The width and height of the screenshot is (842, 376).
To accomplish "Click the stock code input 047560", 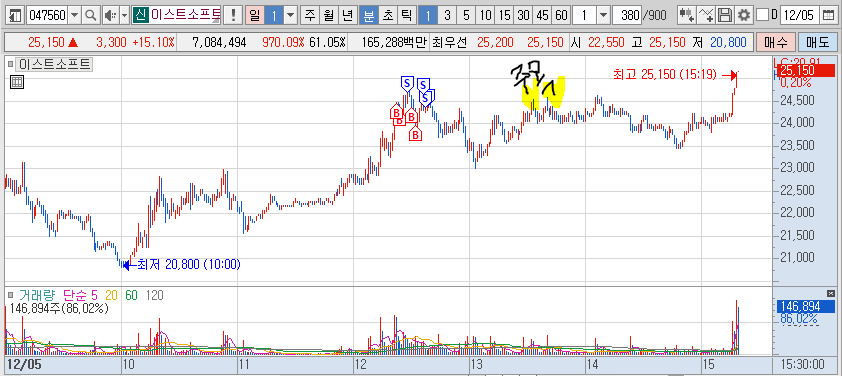I will point(47,15).
